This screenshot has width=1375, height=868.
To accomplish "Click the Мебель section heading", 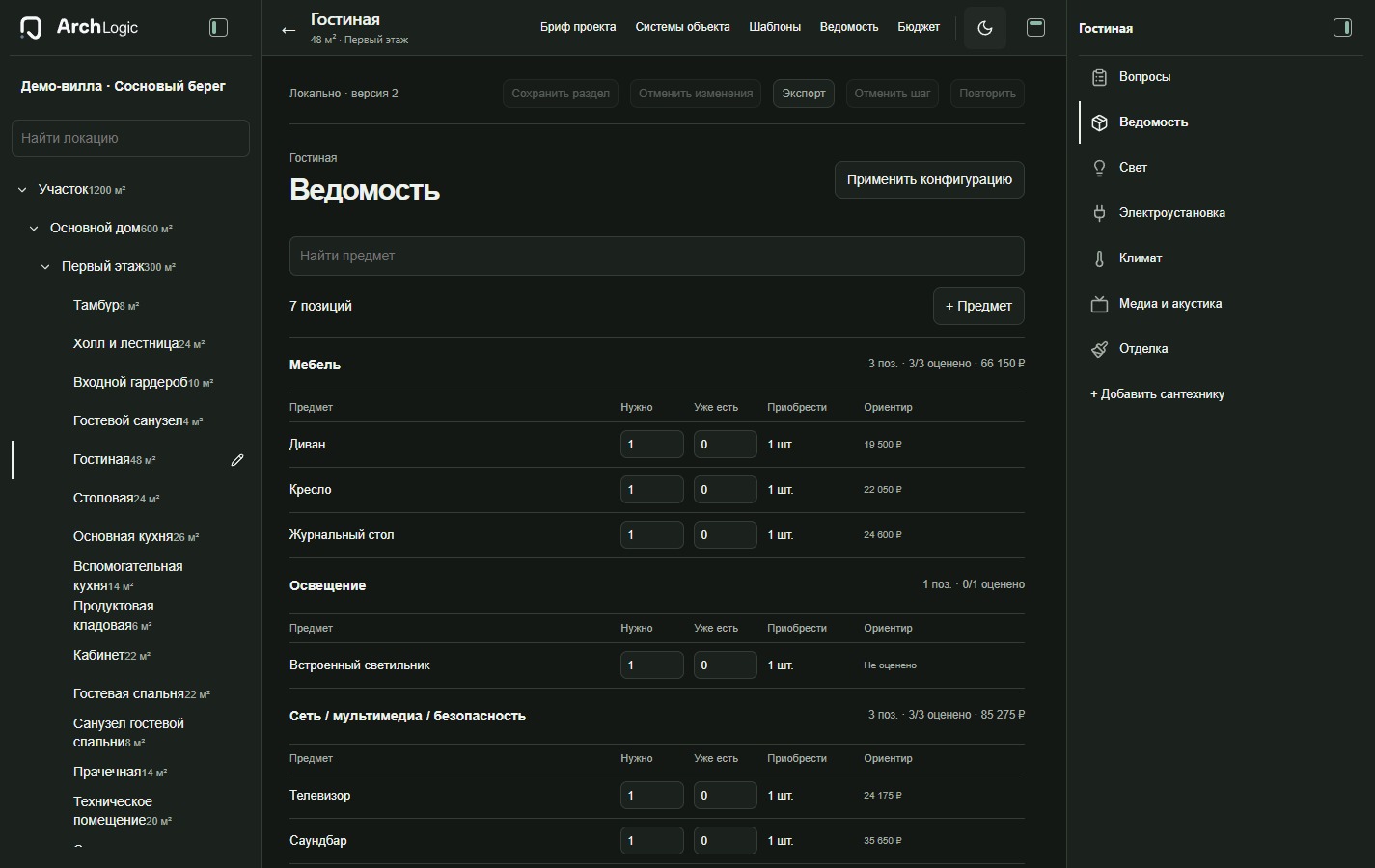I will pos(315,365).
